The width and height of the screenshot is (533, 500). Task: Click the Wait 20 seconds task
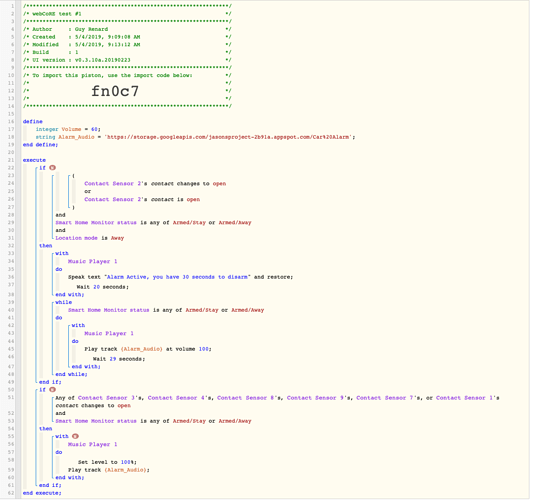[x=103, y=287]
